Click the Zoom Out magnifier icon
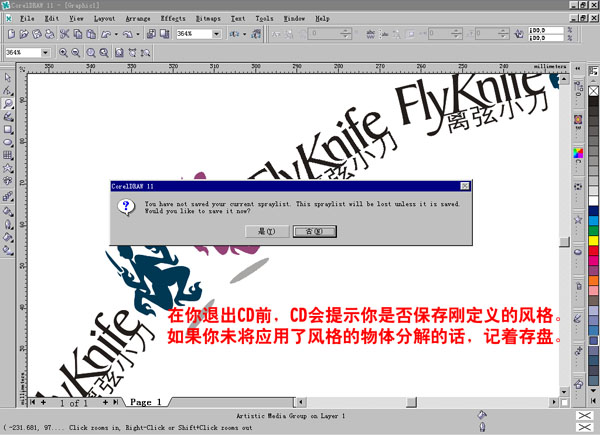This screenshot has width=600, height=435. pos(76,52)
